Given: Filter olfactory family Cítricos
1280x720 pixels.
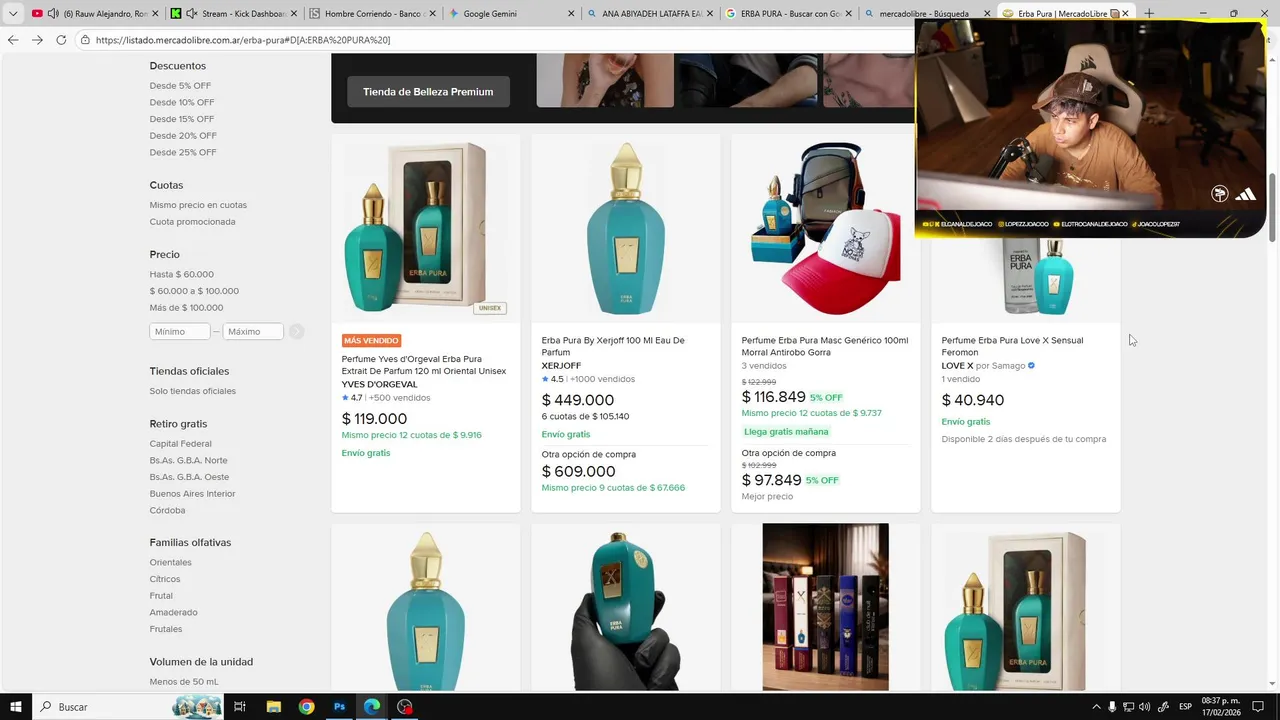Looking at the screenshot, I should click(165, 579).
